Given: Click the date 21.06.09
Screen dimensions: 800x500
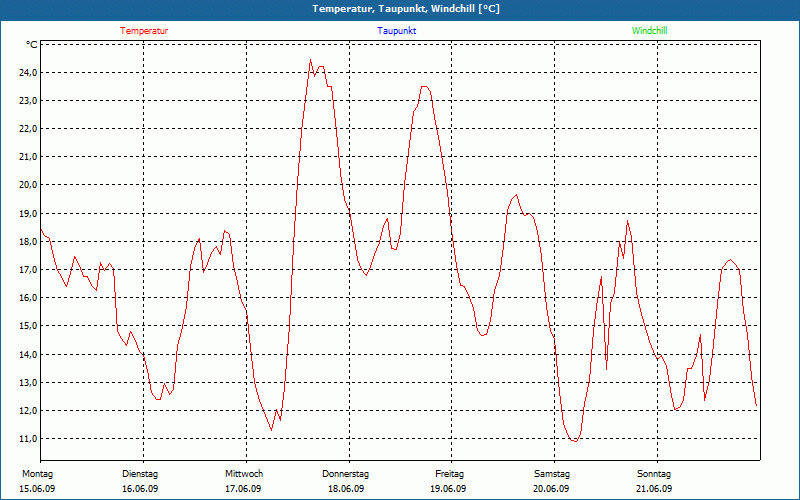Looking at the screenshot, I should pos(654,489).
